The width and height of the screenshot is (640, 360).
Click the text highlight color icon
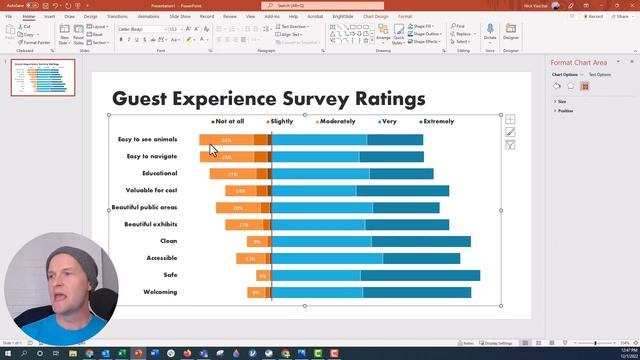(188, 40)
